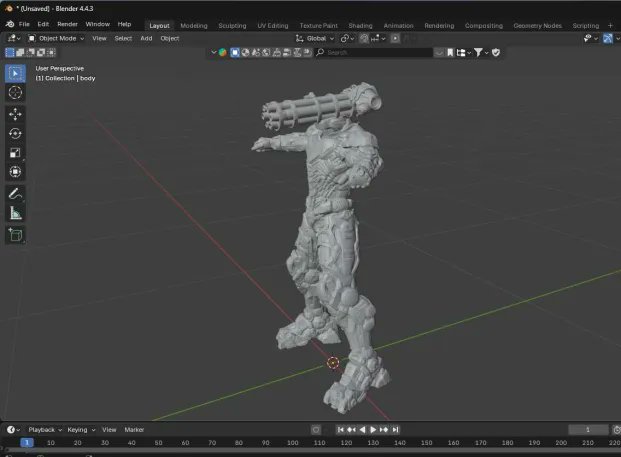Pick the Annotate pencil tool
This screenshot has width=621, height=457.
15,194
